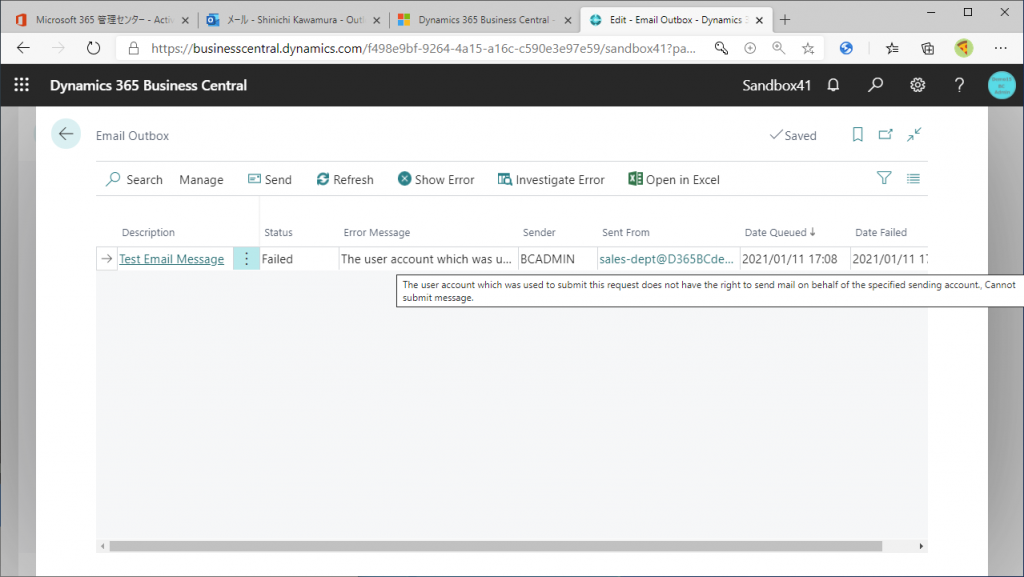Image resolution: width=1024 pixels, height=577 pixels.
Task: Select the BCADMIN sender cell
Action: tap(557, 259)
